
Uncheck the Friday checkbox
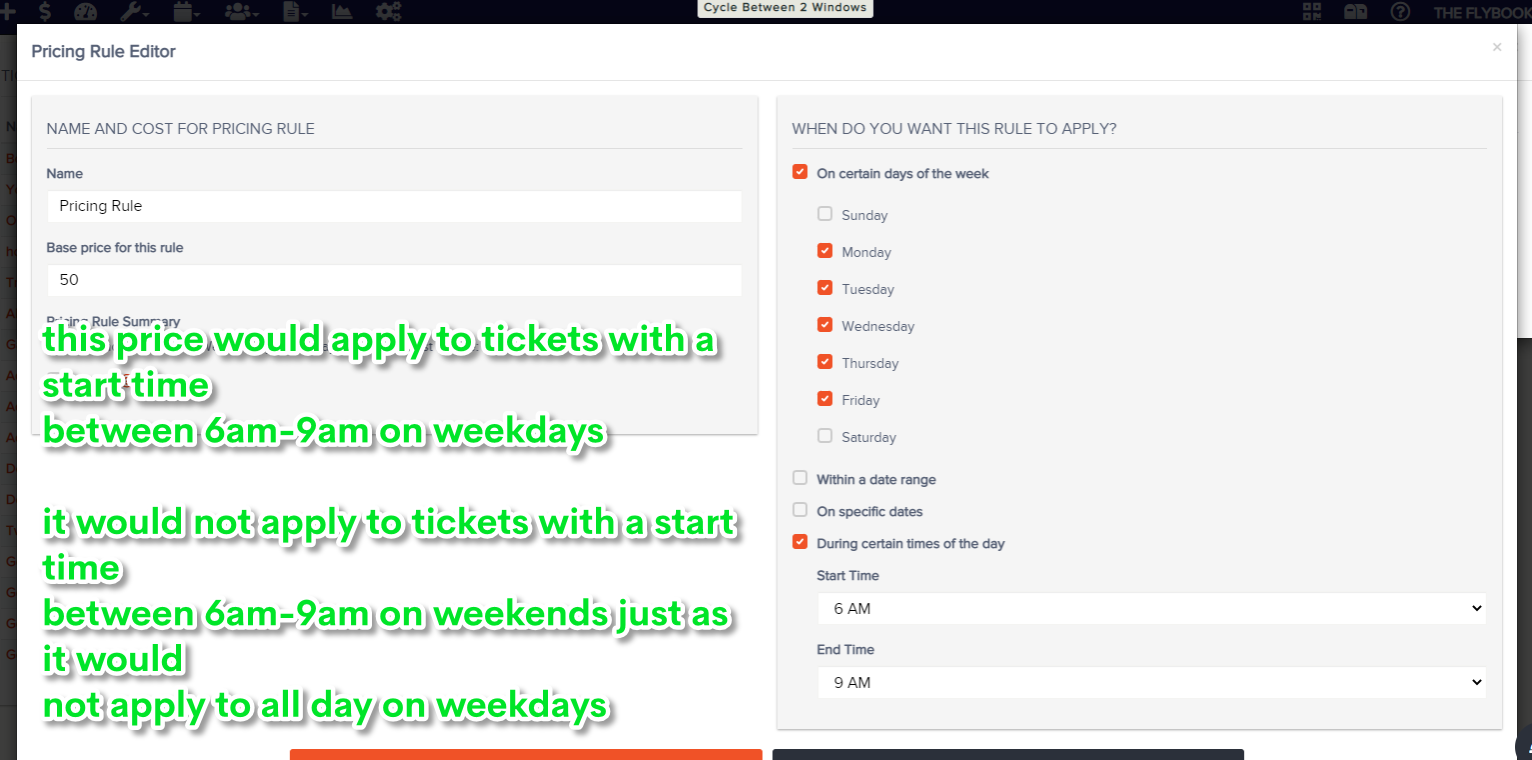(x=825, y=399)
